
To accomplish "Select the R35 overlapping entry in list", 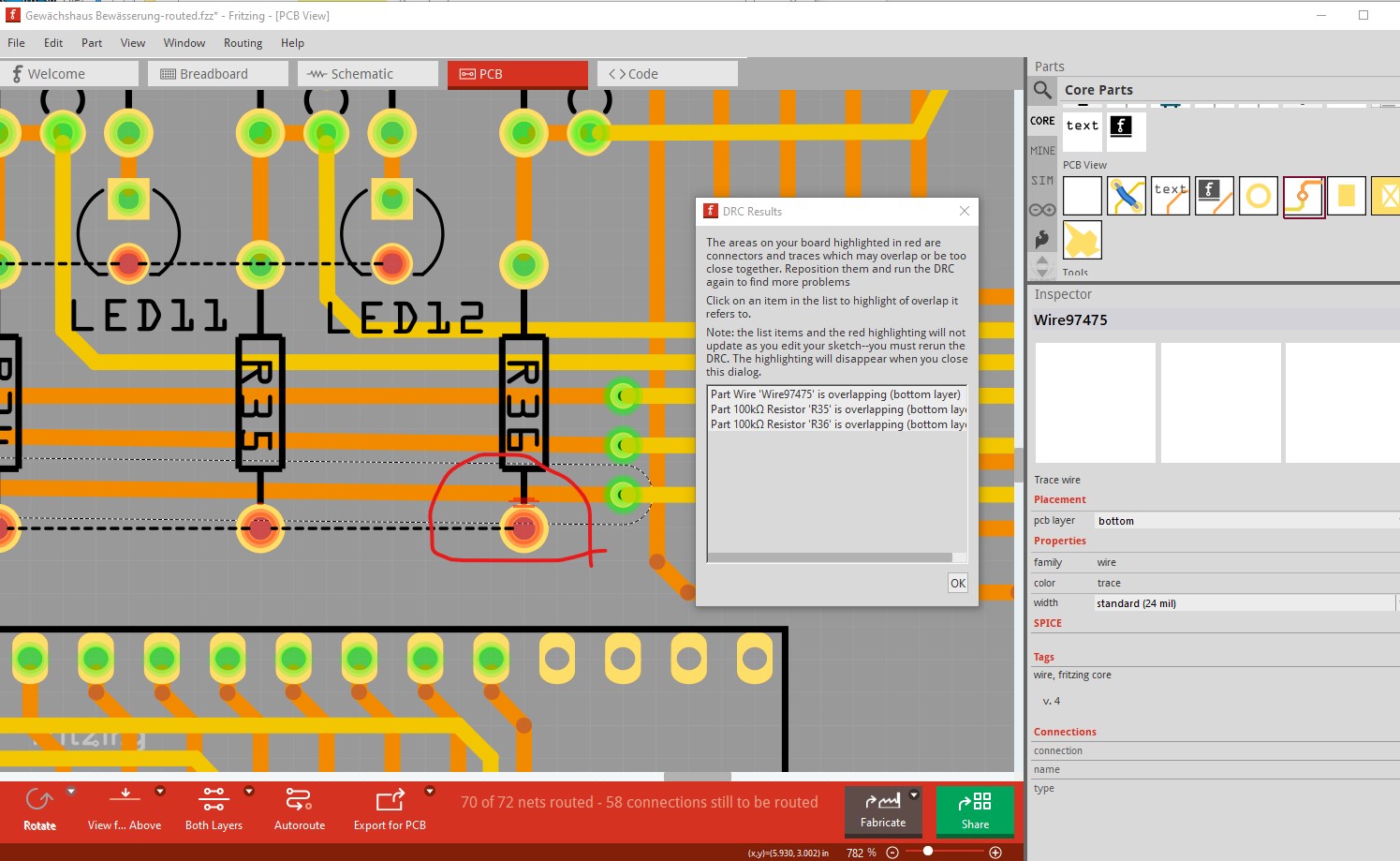I will click(x=838, y=409).
